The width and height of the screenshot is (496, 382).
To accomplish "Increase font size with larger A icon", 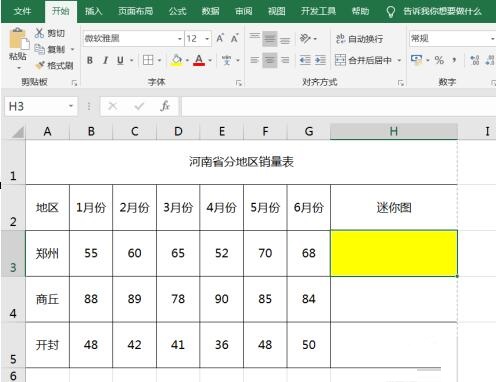I will point(220,38).
